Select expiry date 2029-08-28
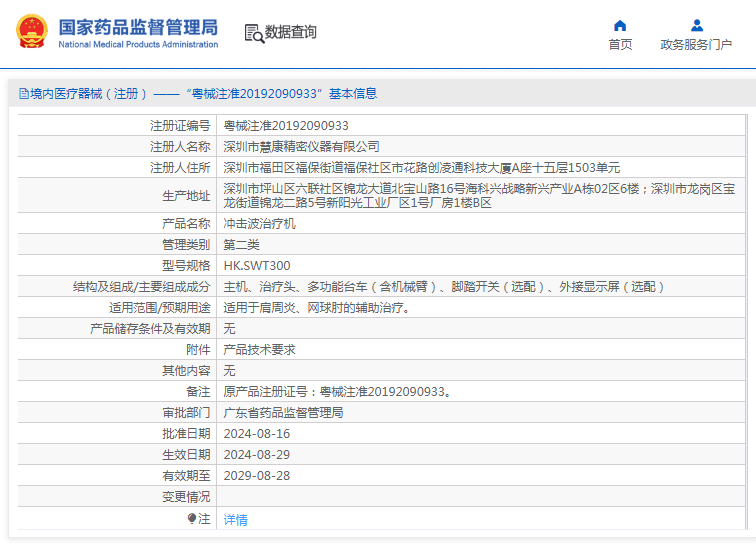The width and height of the screenshot is (756, 552). point(257,476)
